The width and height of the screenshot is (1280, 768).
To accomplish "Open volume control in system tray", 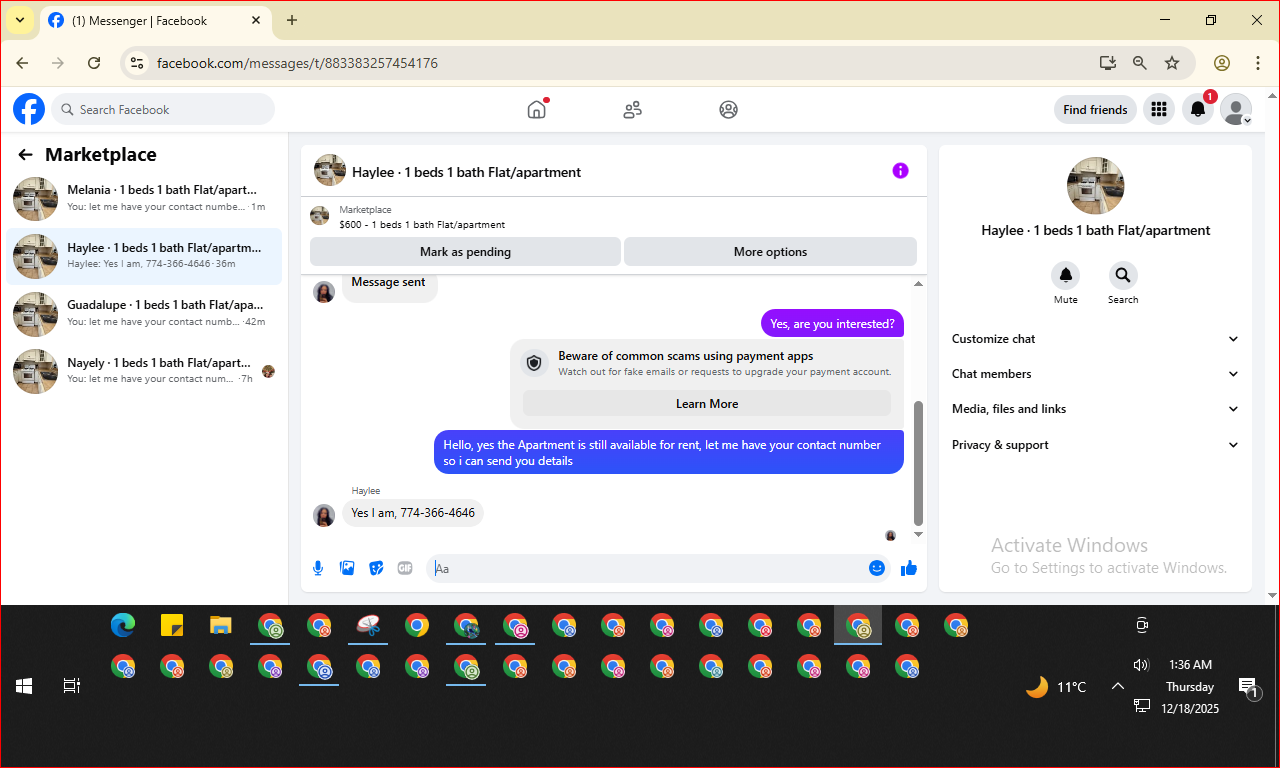I will click(1141, 665).
